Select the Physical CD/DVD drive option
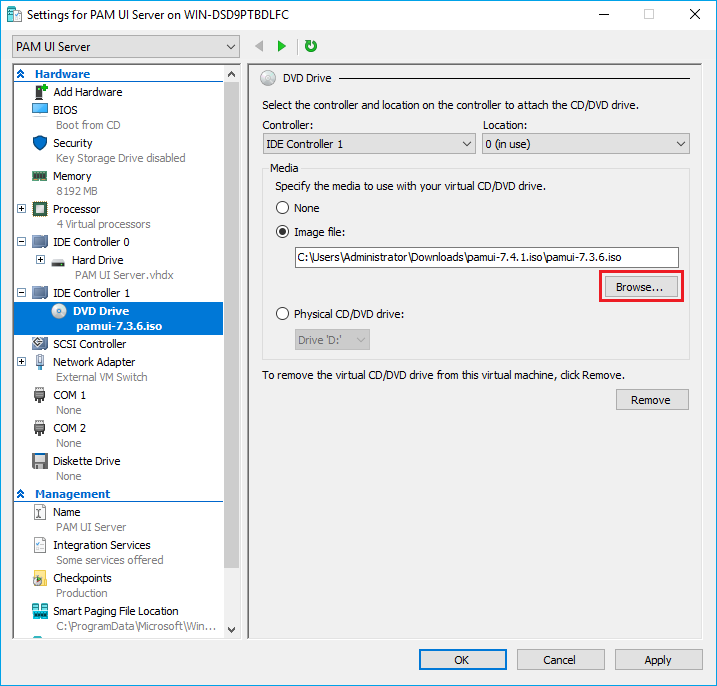This screenshot has height=686, width=717. (x=282, y=314)
